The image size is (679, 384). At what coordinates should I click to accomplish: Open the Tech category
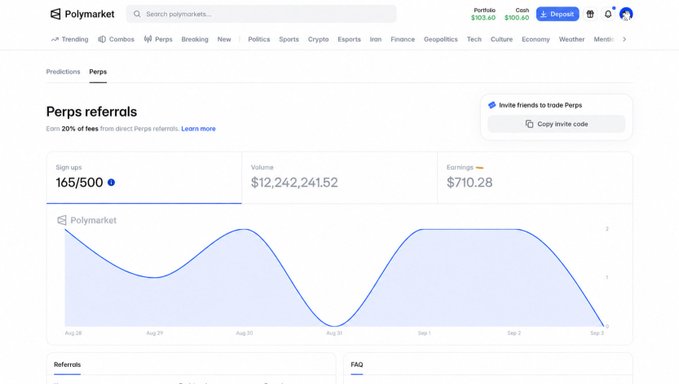(474, 39)
